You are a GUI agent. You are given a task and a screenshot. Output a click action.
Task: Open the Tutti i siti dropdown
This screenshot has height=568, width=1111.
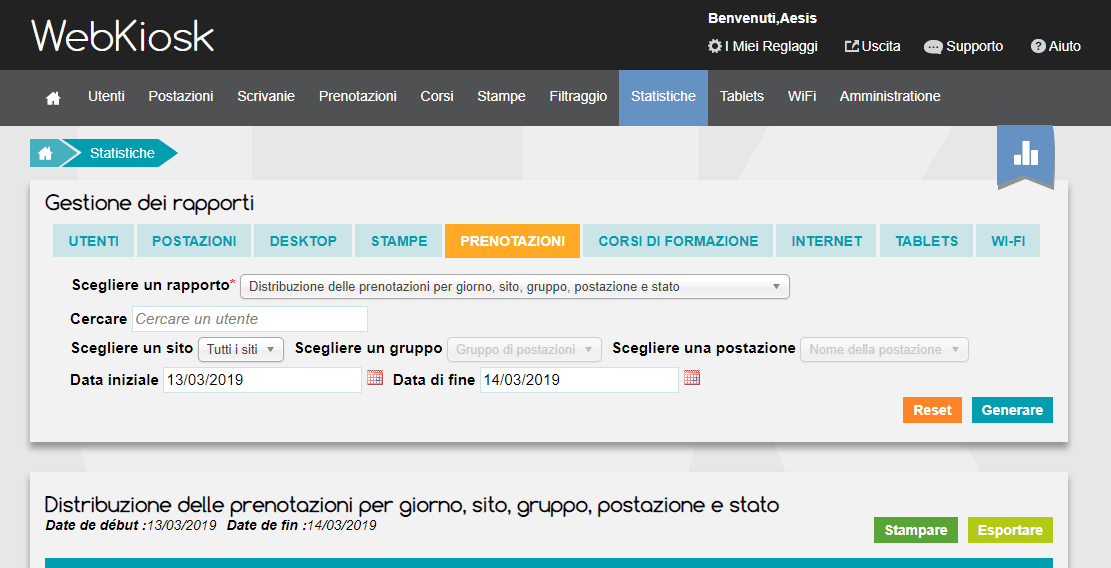[x=241, y=349]
